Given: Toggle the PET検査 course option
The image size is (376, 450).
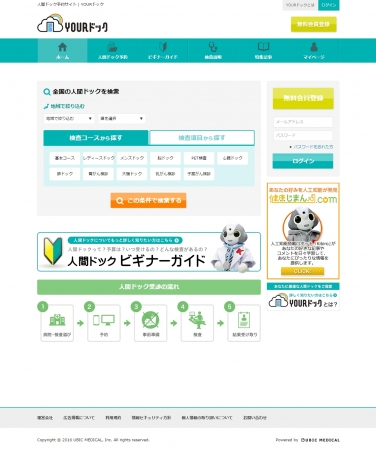Looking at the screenshot, I should [x=199, y=158].
